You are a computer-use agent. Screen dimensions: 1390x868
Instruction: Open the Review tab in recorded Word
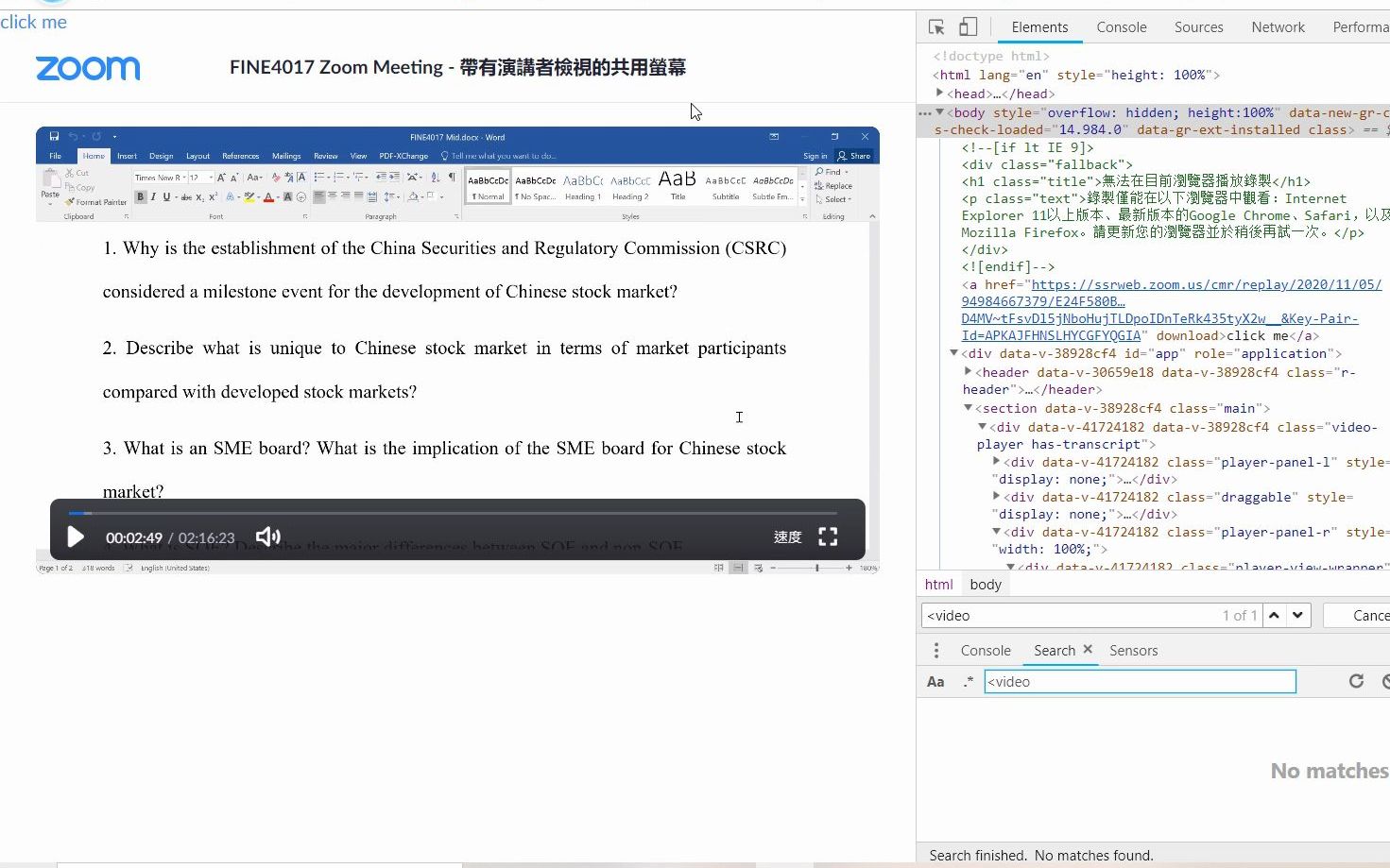[x=325, y=156]
